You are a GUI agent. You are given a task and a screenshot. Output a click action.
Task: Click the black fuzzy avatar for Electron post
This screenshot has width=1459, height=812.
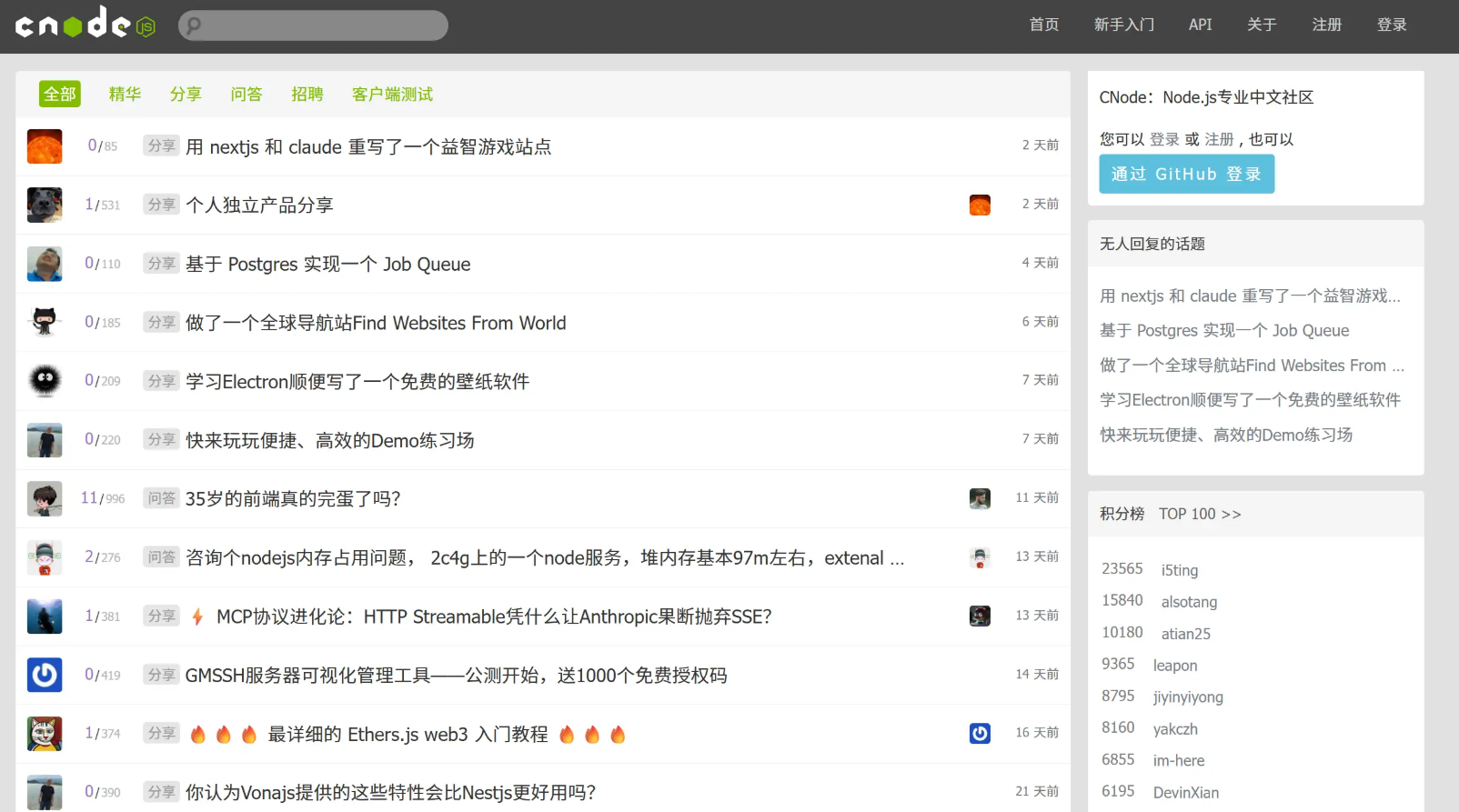[x=45, y=381]
